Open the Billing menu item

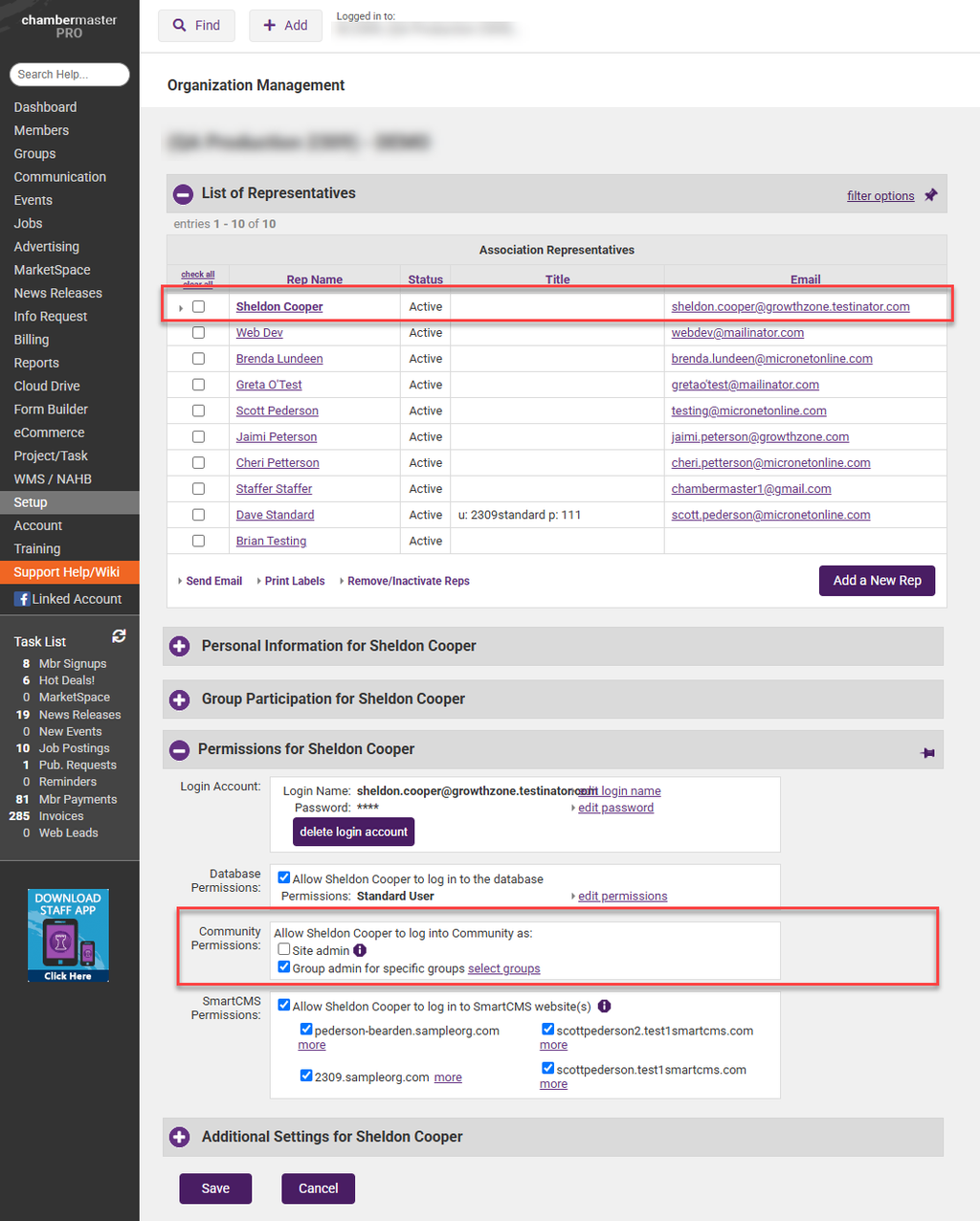click(32, 340)
